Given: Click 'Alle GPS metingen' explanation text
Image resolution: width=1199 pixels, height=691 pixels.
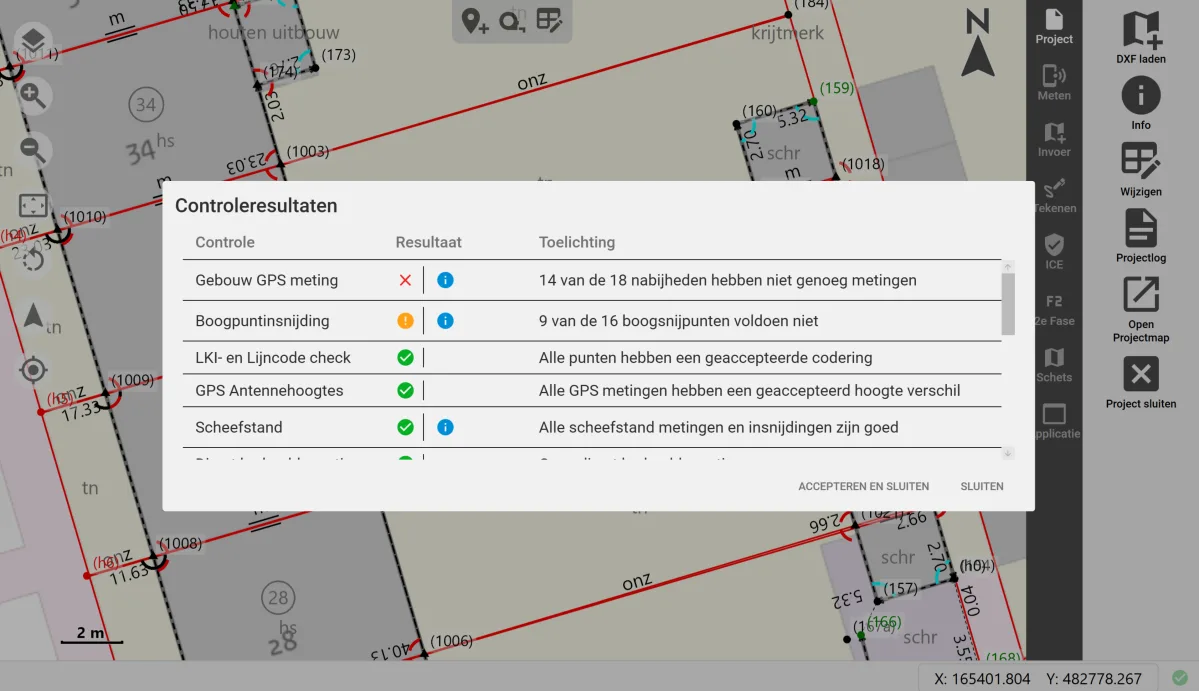Looking at the screenshot, I should (x=749, y=390).
